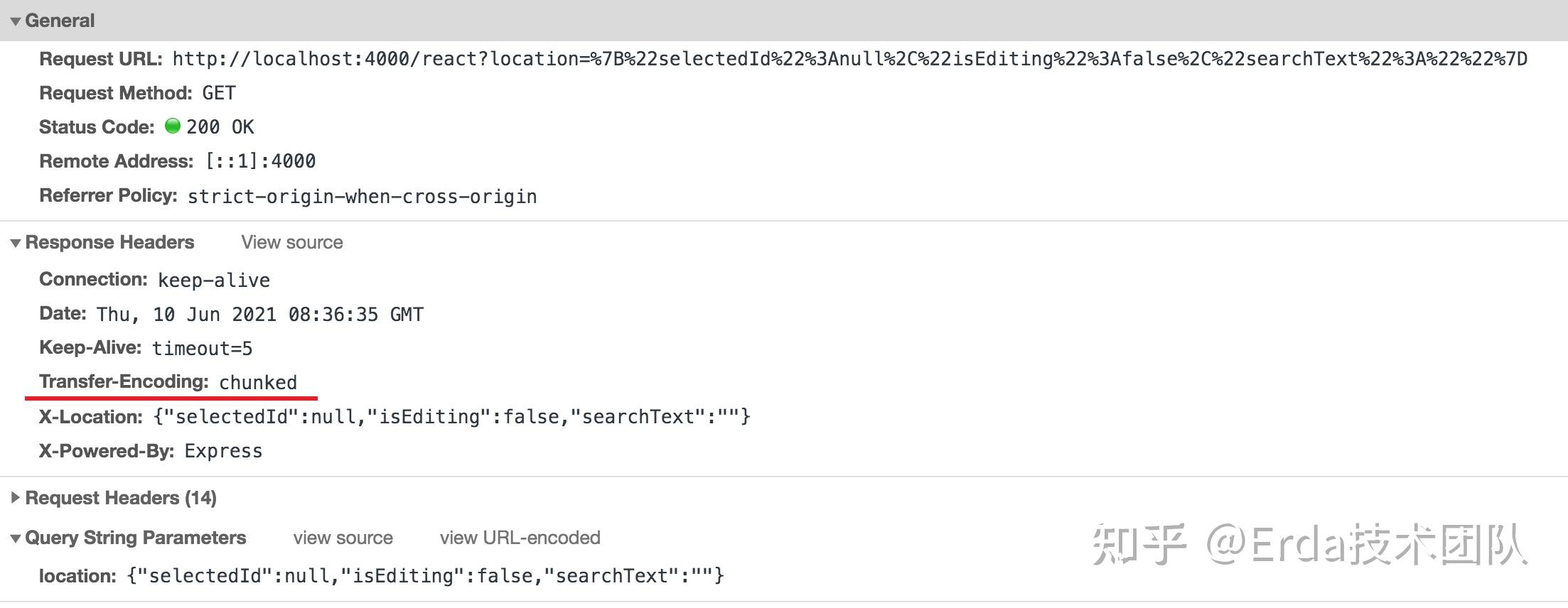This screenshot has height=608, width=1568.
Task: Select the Keep-Alive timeout=5 value
Action: [202, 348]
